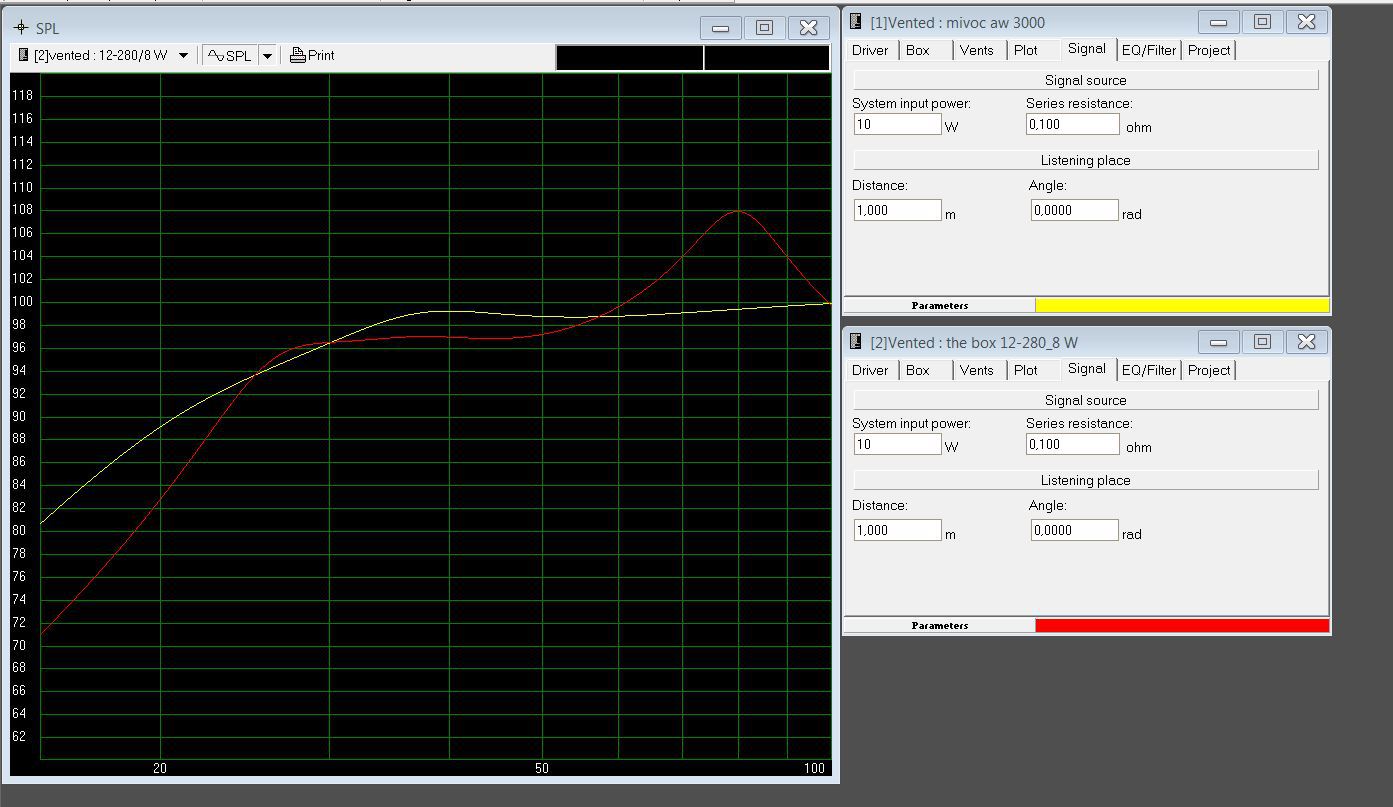Click Angle field in the box 12-280 window
Viewport: 1393px width, 807px height.
click(x=1074, y=530)
